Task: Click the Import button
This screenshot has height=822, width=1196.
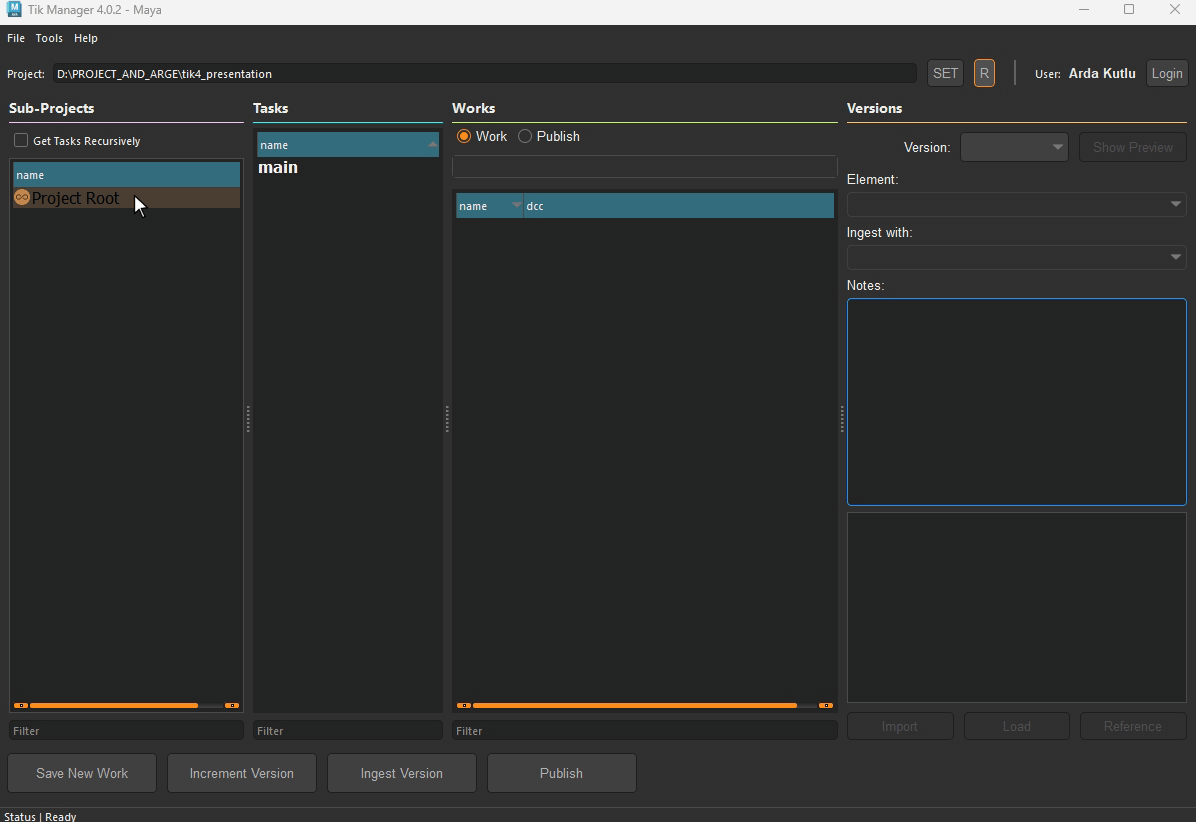Action: pyautogui.click(x=900, y=727)
